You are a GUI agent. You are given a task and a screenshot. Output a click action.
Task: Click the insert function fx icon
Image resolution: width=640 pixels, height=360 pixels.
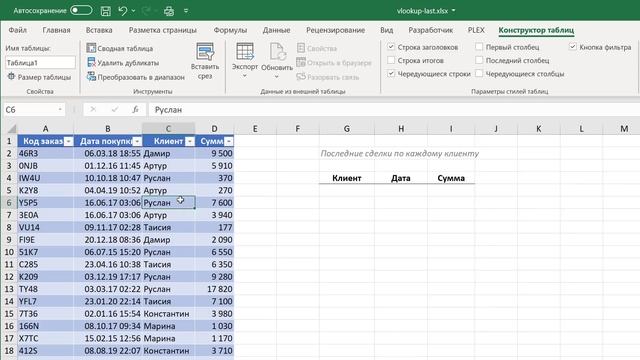pyautogui.click(x=136, y=109)
